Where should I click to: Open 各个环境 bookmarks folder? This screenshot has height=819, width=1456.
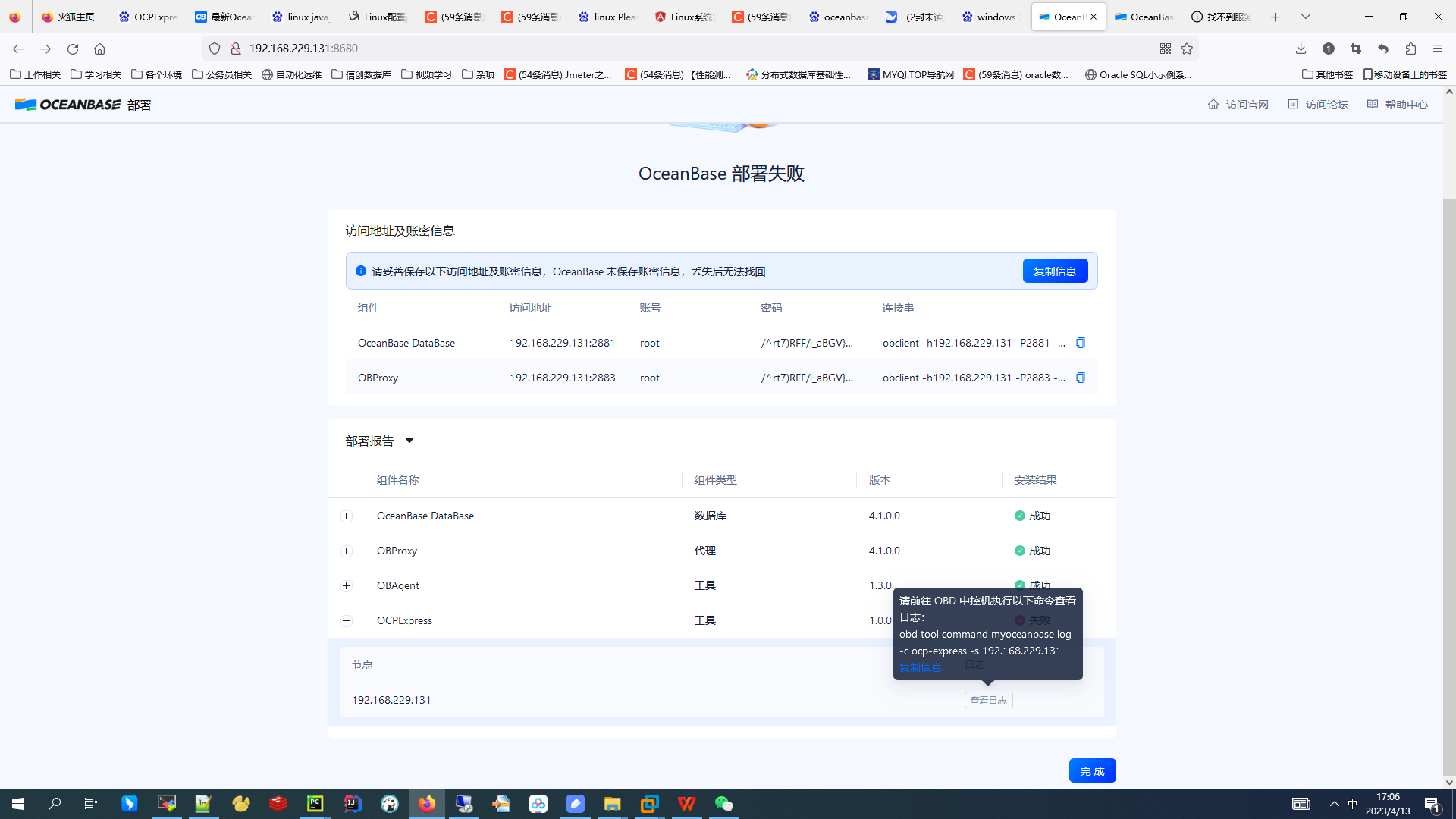point(156,74)
